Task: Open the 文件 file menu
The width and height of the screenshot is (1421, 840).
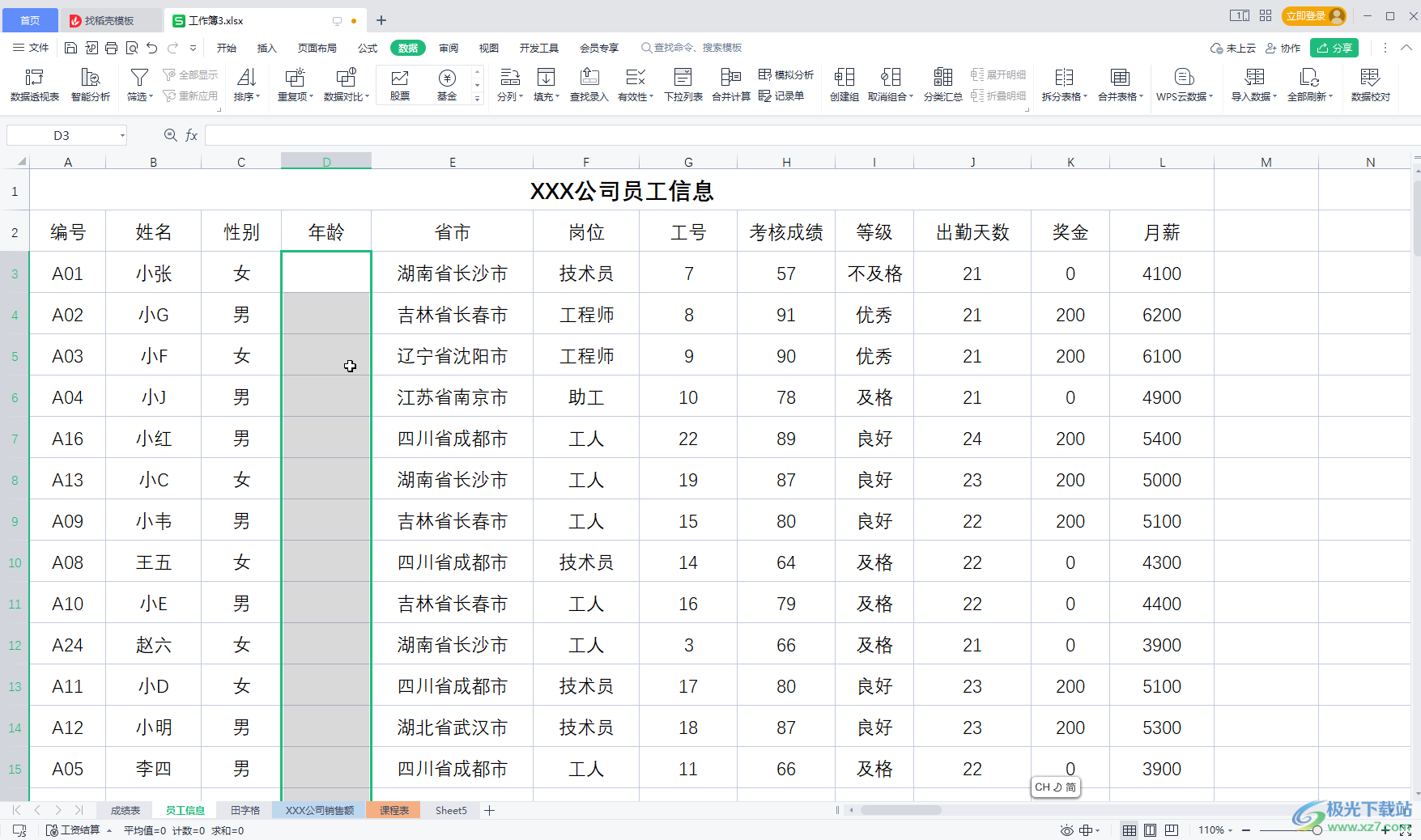Action: click(31, 48)
